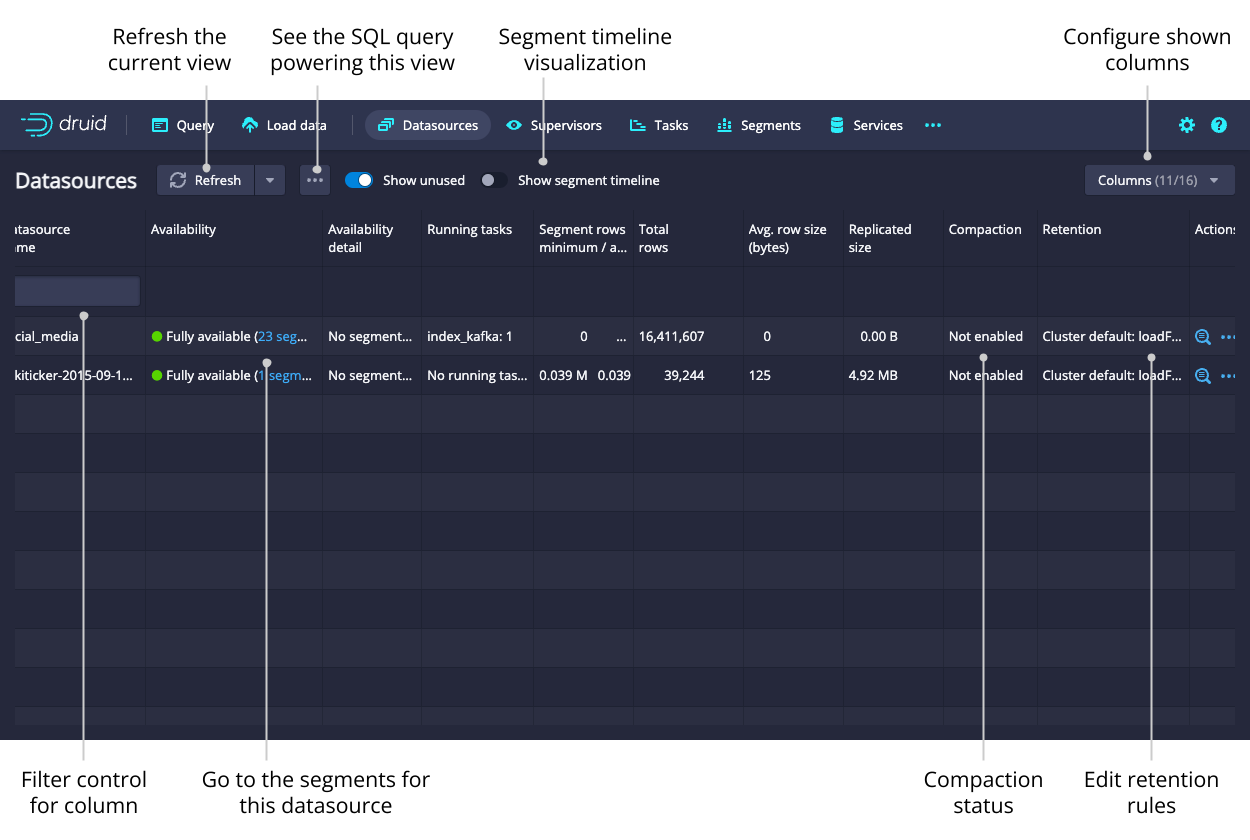Open more actions ellipsis for social_media row

[x=1228, y=337]
